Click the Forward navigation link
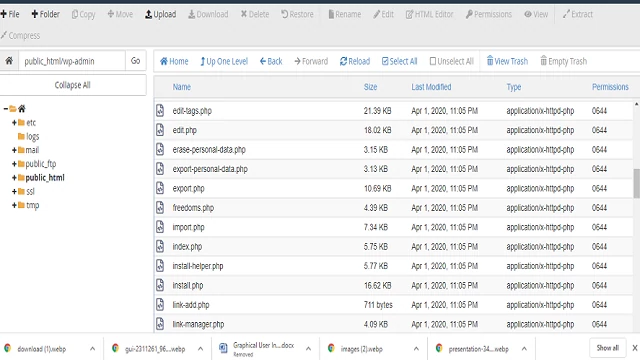 [311, 61]
